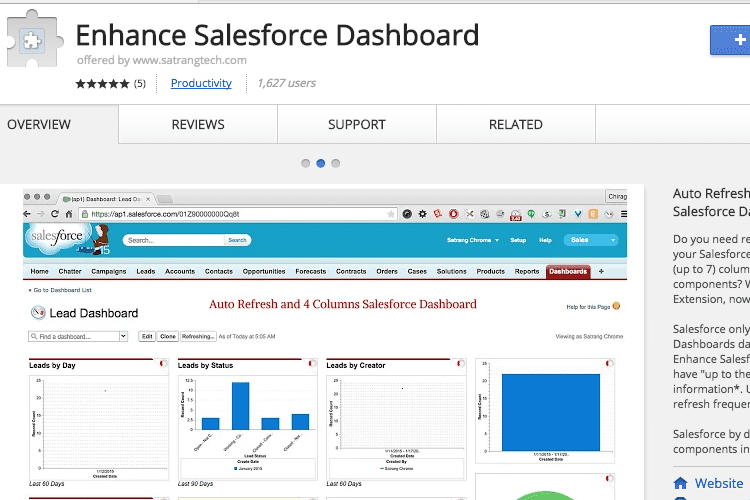Screen dimensions: 750x500
Task: Open the RELATED tab
Action: [x=516, y=124]
